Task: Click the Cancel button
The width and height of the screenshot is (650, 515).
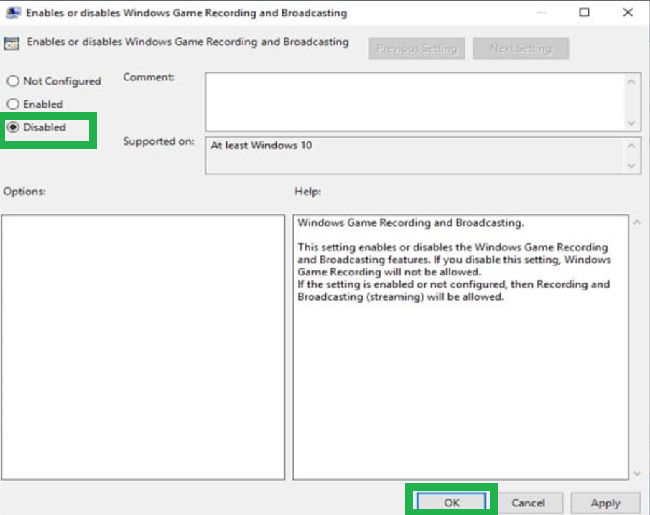Action: 528,503
